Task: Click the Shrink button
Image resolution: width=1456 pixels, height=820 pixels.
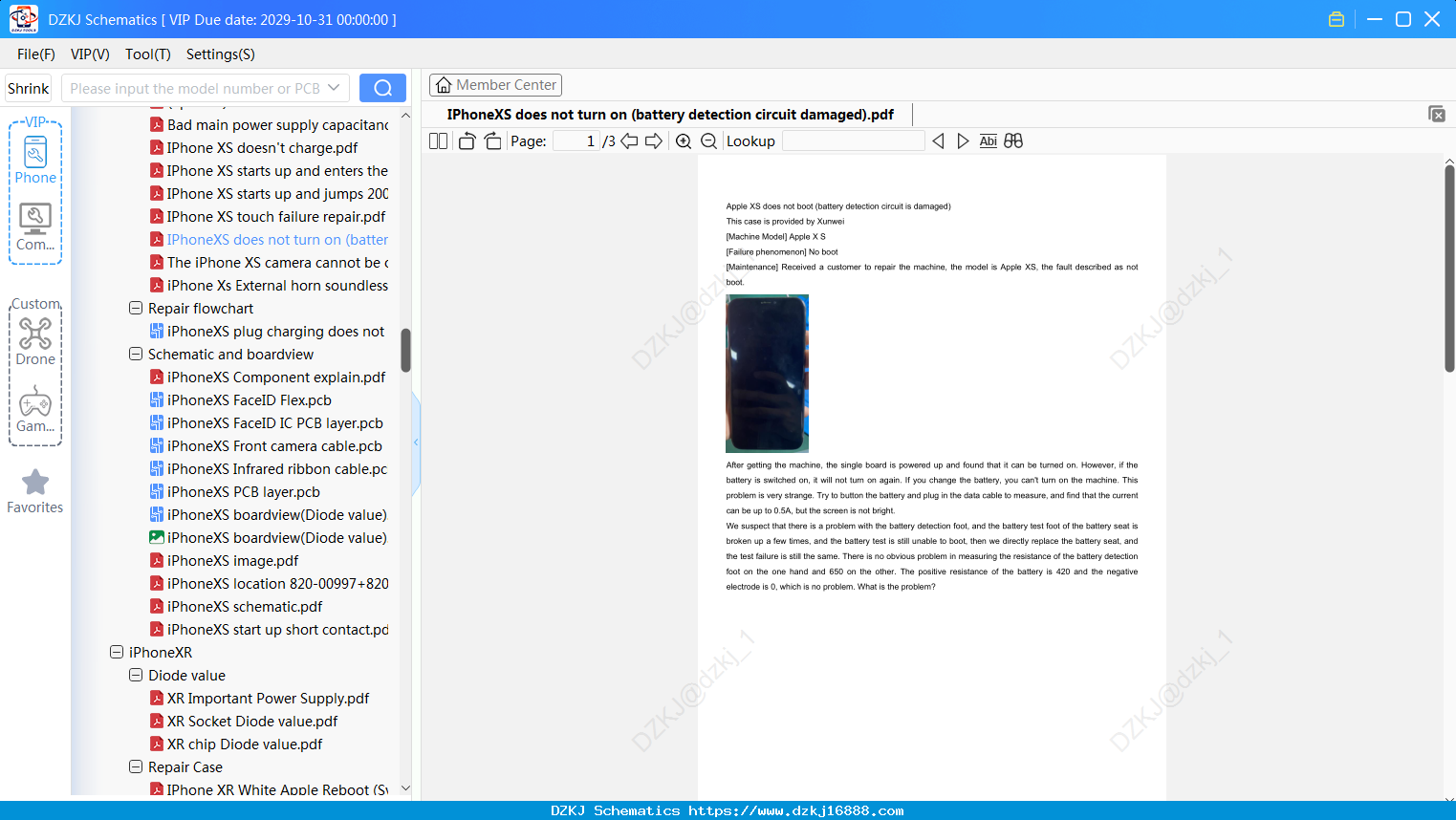Action: click(29, 88)
